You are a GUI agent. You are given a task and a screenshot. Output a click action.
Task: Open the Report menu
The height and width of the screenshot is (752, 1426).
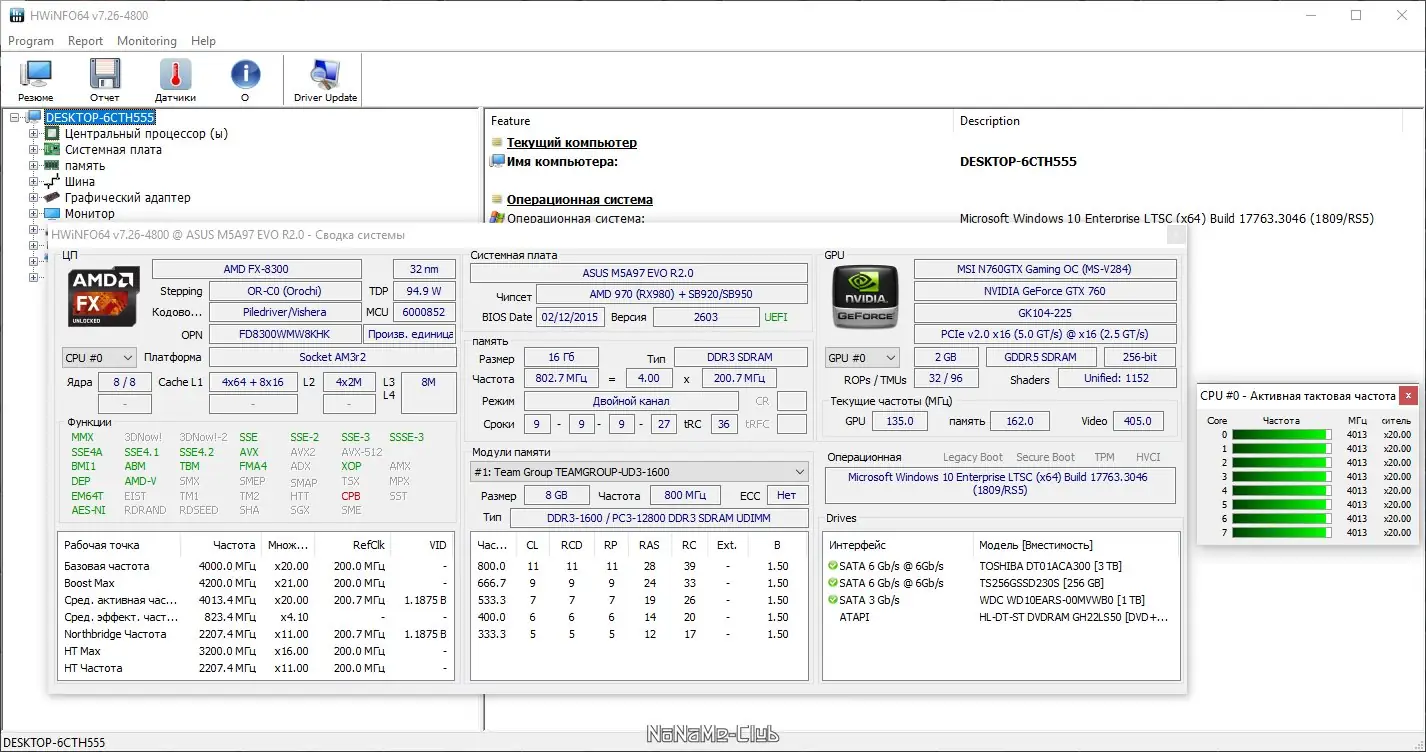[86, 41]
